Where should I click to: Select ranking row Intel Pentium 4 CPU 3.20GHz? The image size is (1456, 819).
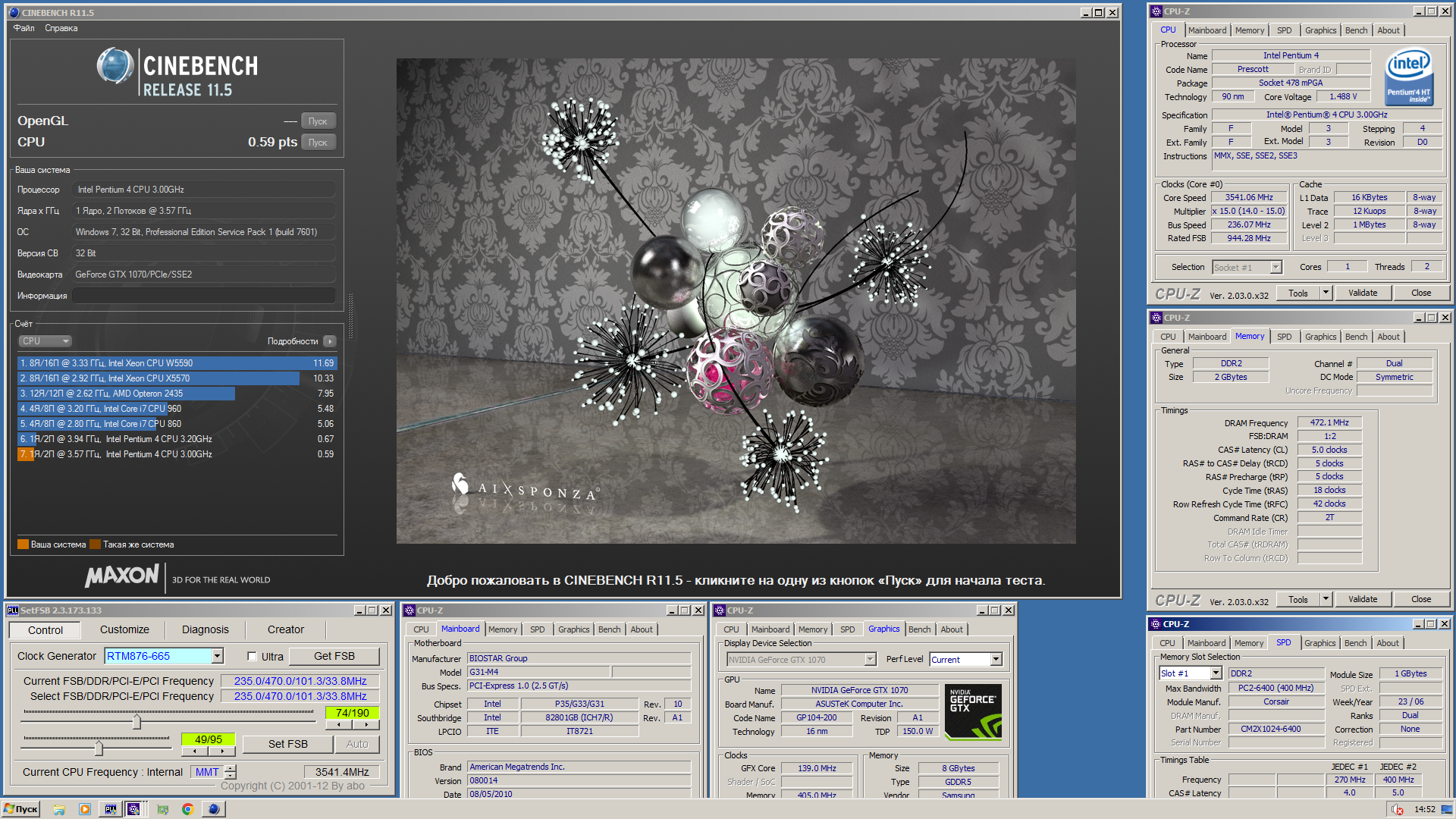pyautogui.click(x=176, y=439)
